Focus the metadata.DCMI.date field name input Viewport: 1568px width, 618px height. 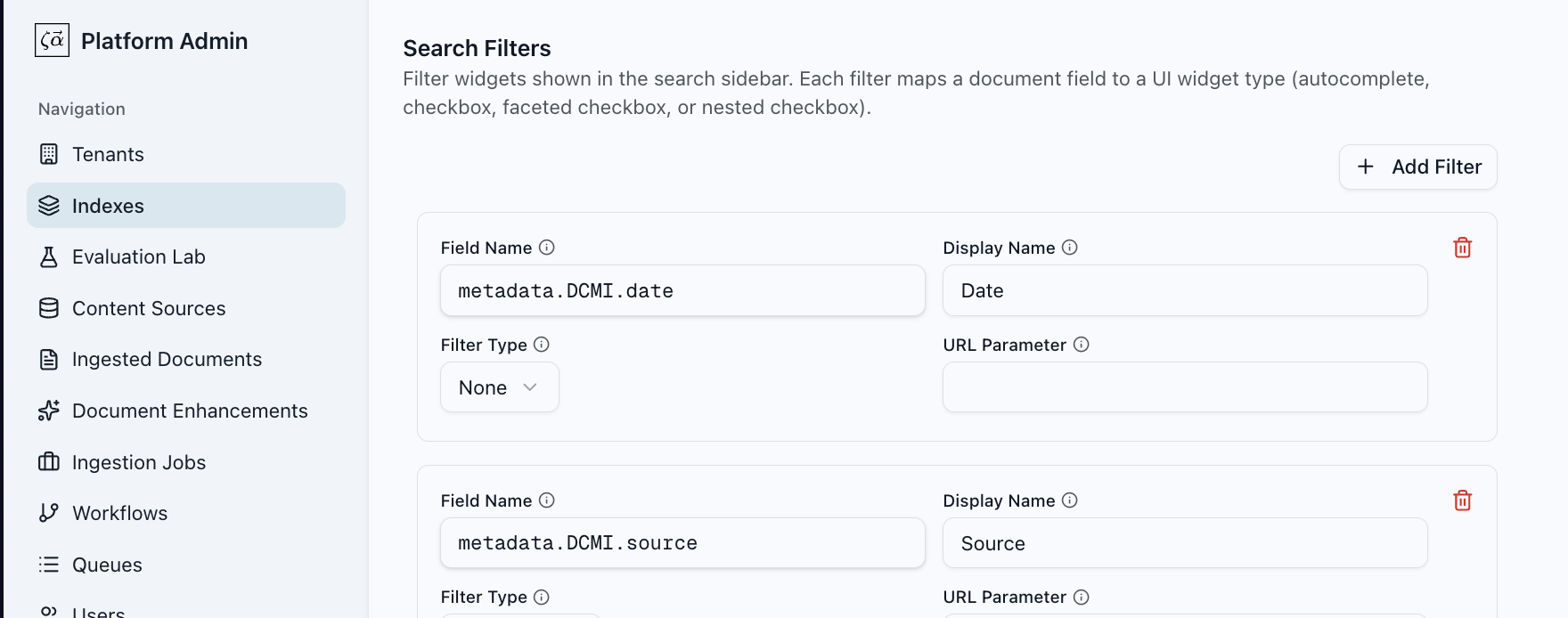[x=682, y=290]
